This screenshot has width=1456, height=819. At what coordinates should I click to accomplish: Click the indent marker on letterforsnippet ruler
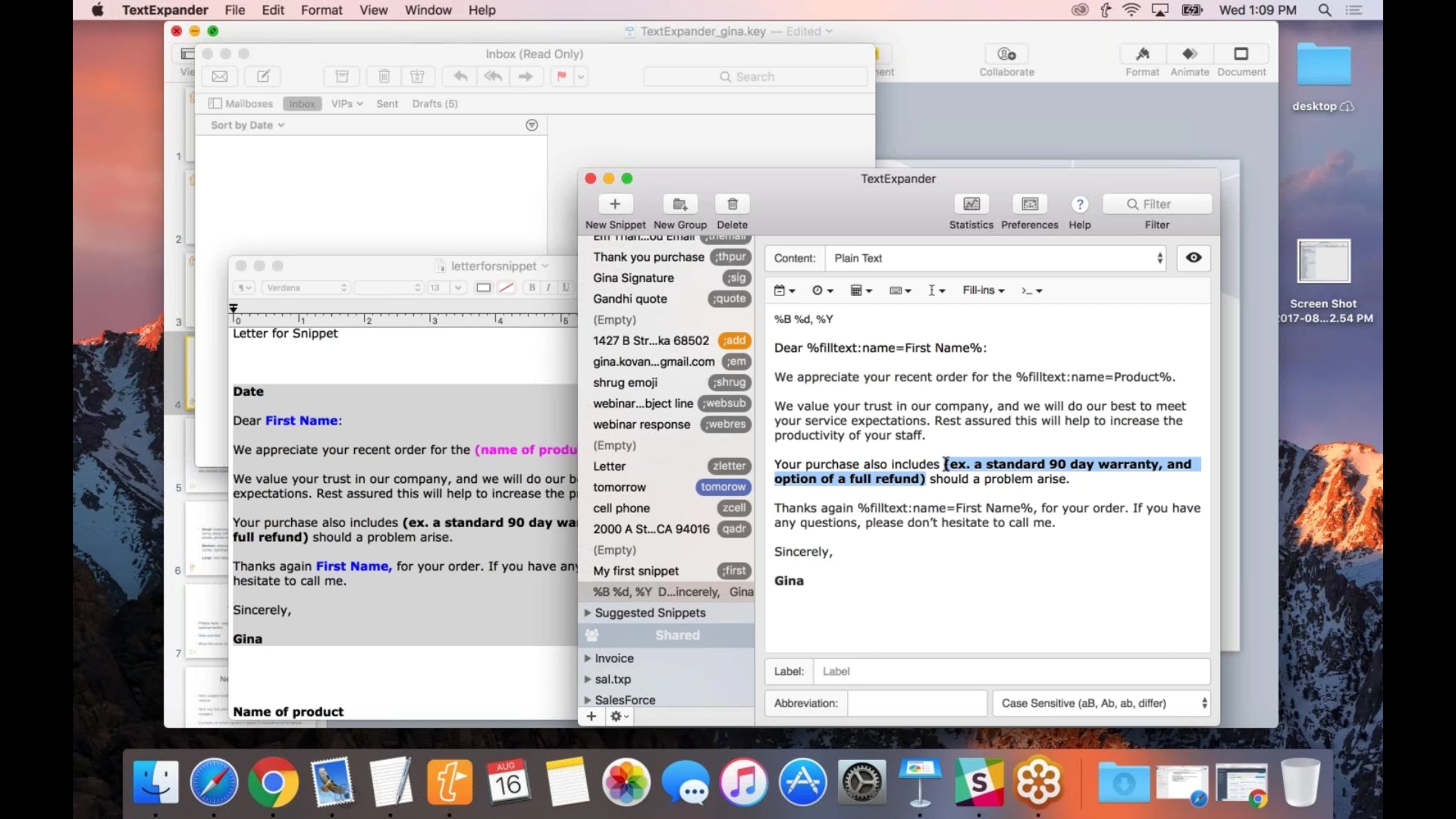(234, 309)
